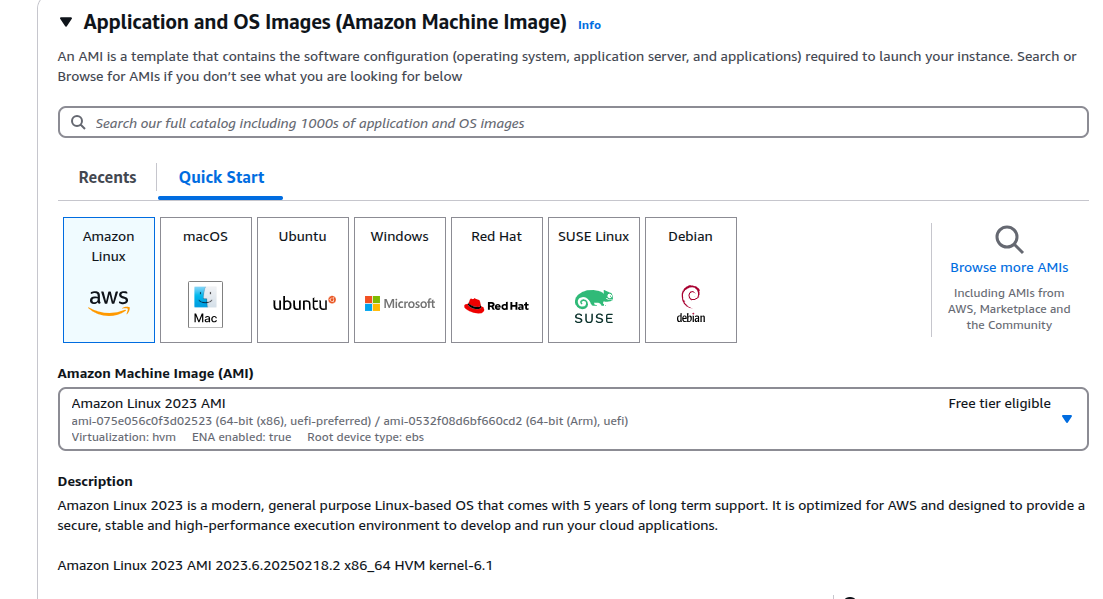Click the kernel-6.1 AMI version line

pyautogui.click(x=275, y=565)
